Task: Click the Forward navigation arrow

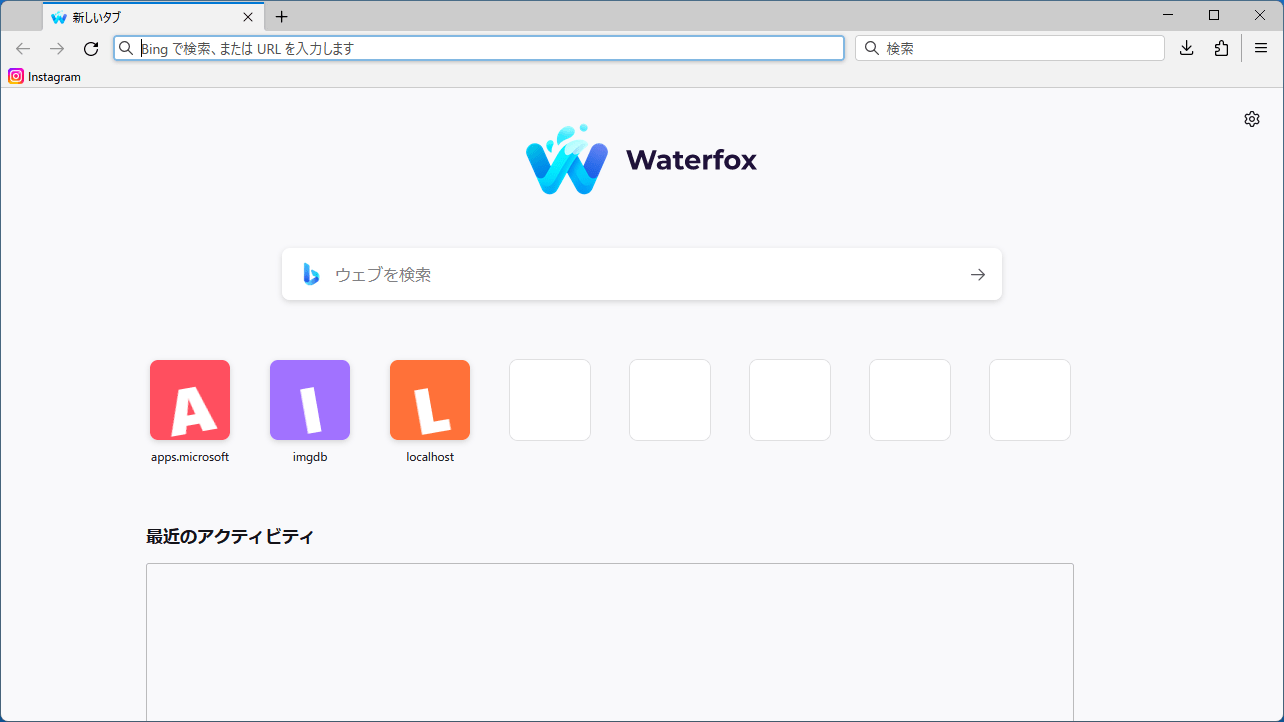Action: click(x=57, y=48)
